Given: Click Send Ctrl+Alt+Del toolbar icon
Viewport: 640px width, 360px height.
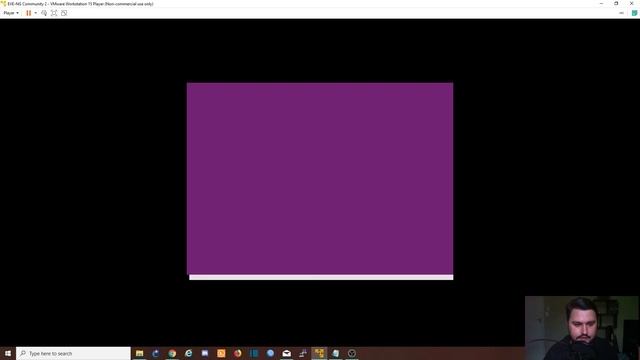Looking at the screenshot, I should click(44, 13).
